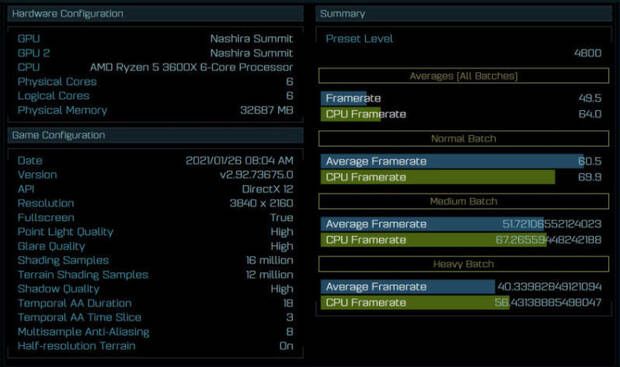Click the Medium Batch Average Framerate bar
Image resolution: width=620 pixels, height=367 pixels.
coord(432,224)
